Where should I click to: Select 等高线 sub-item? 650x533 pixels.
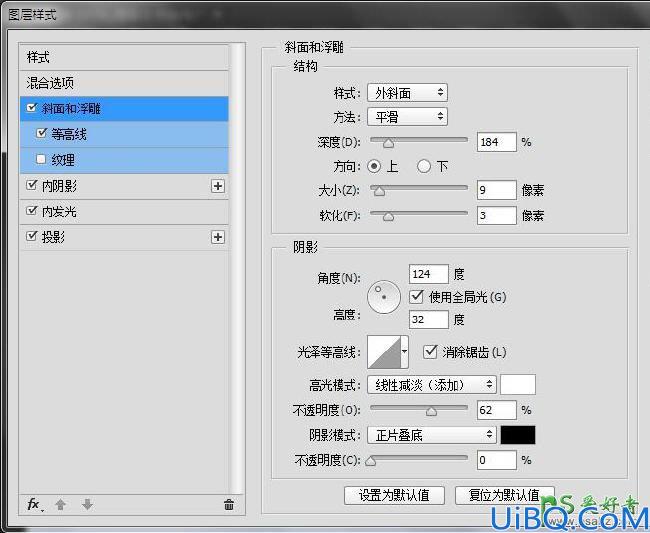(x=124, y=134)
